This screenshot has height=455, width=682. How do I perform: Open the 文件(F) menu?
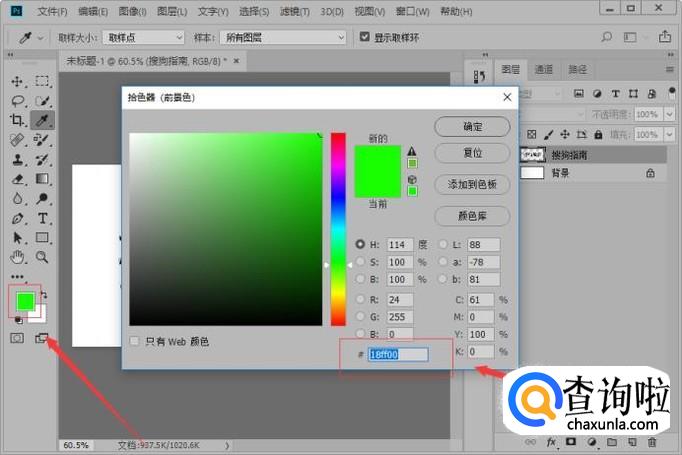(52, 11)
